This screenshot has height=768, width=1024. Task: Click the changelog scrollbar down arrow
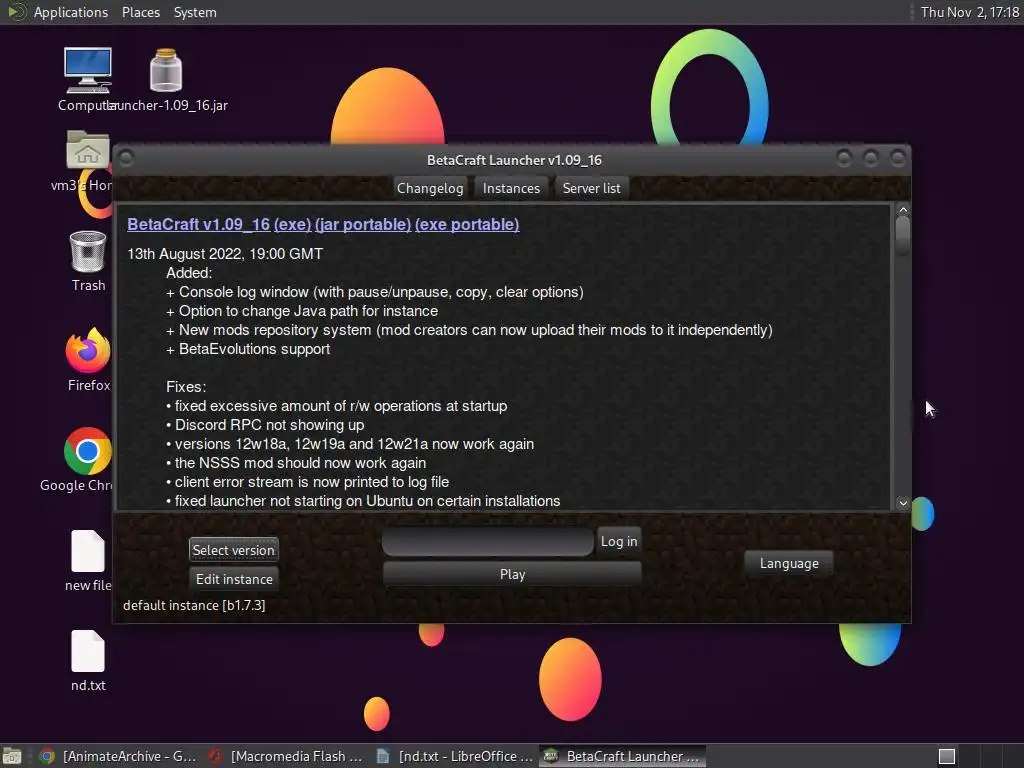click(x=903, y=503)
